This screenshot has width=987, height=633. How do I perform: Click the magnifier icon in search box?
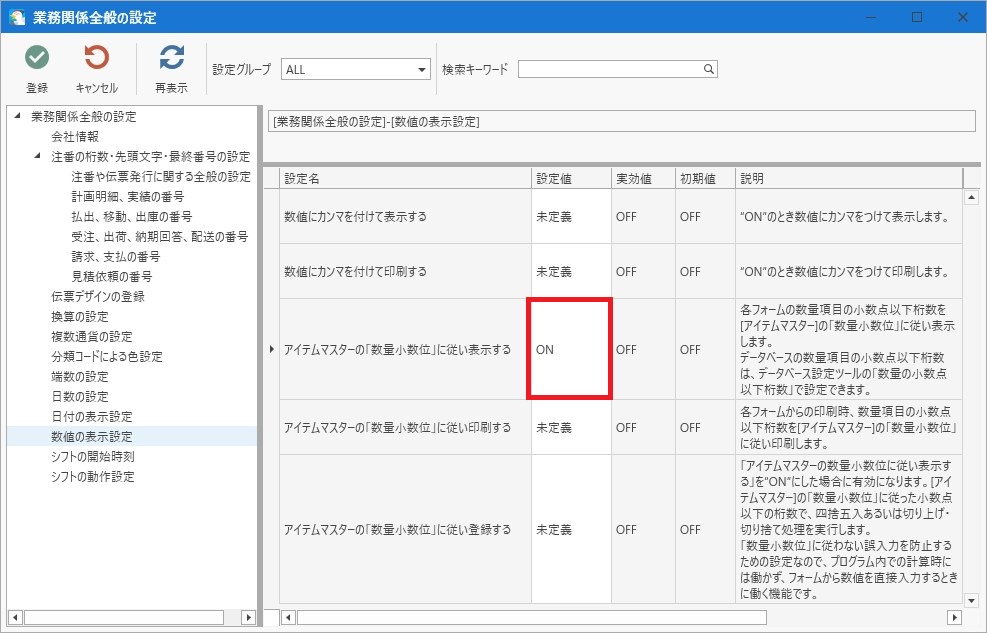point(708,69)
